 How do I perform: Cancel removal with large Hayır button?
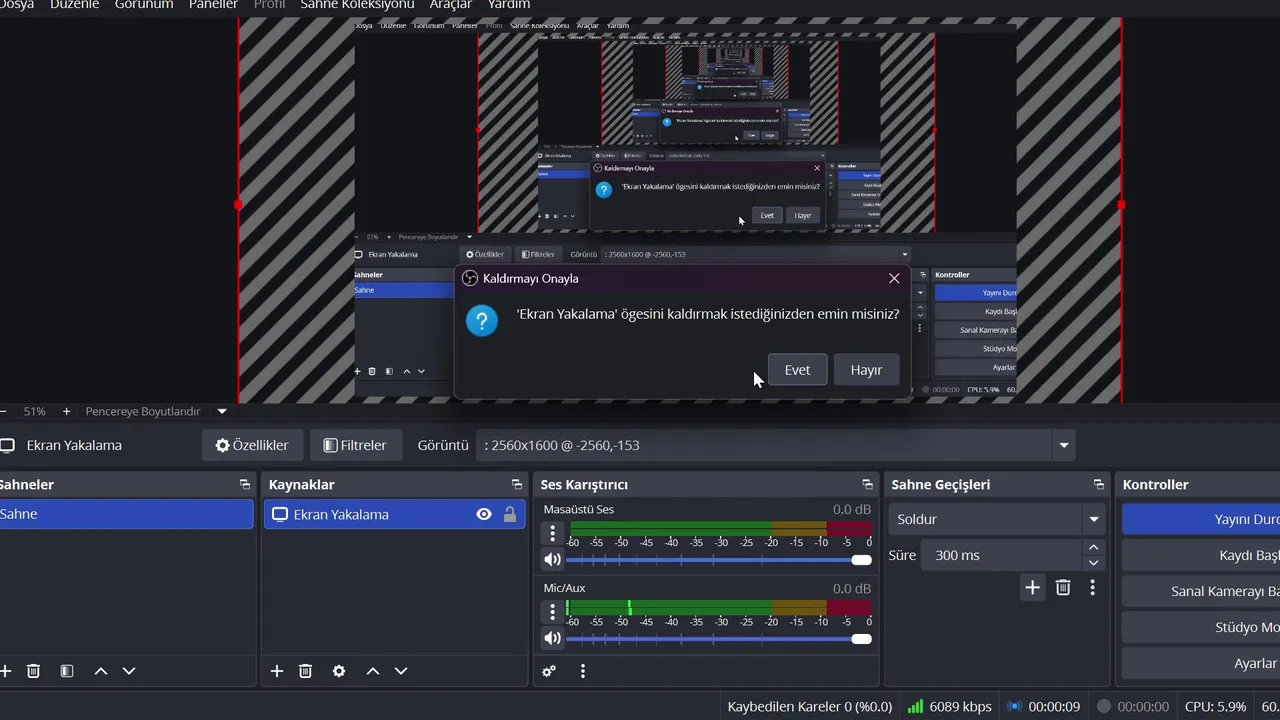[x=866, y=369]
